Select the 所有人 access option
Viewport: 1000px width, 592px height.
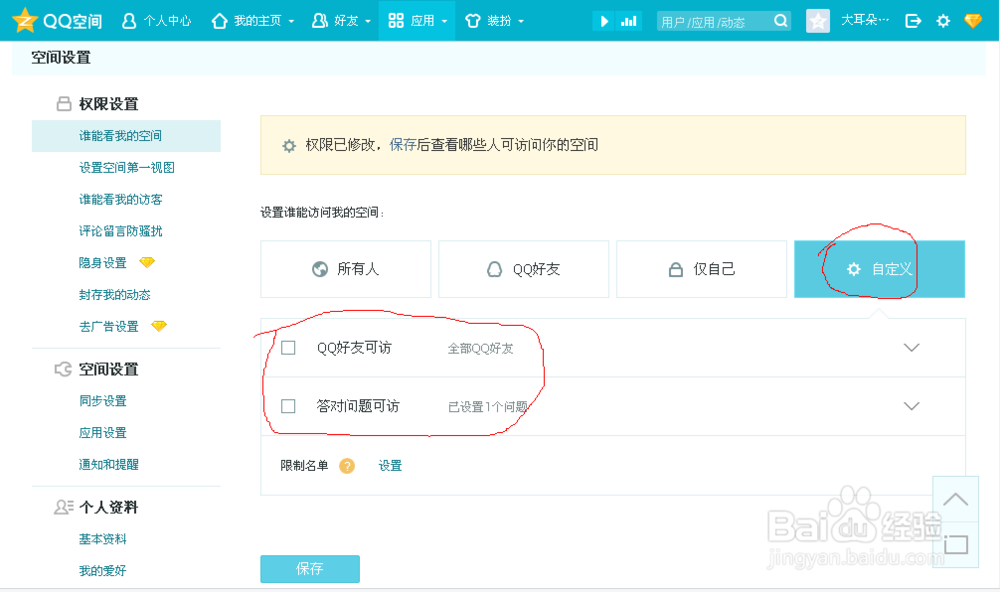(x=346, y=269)
